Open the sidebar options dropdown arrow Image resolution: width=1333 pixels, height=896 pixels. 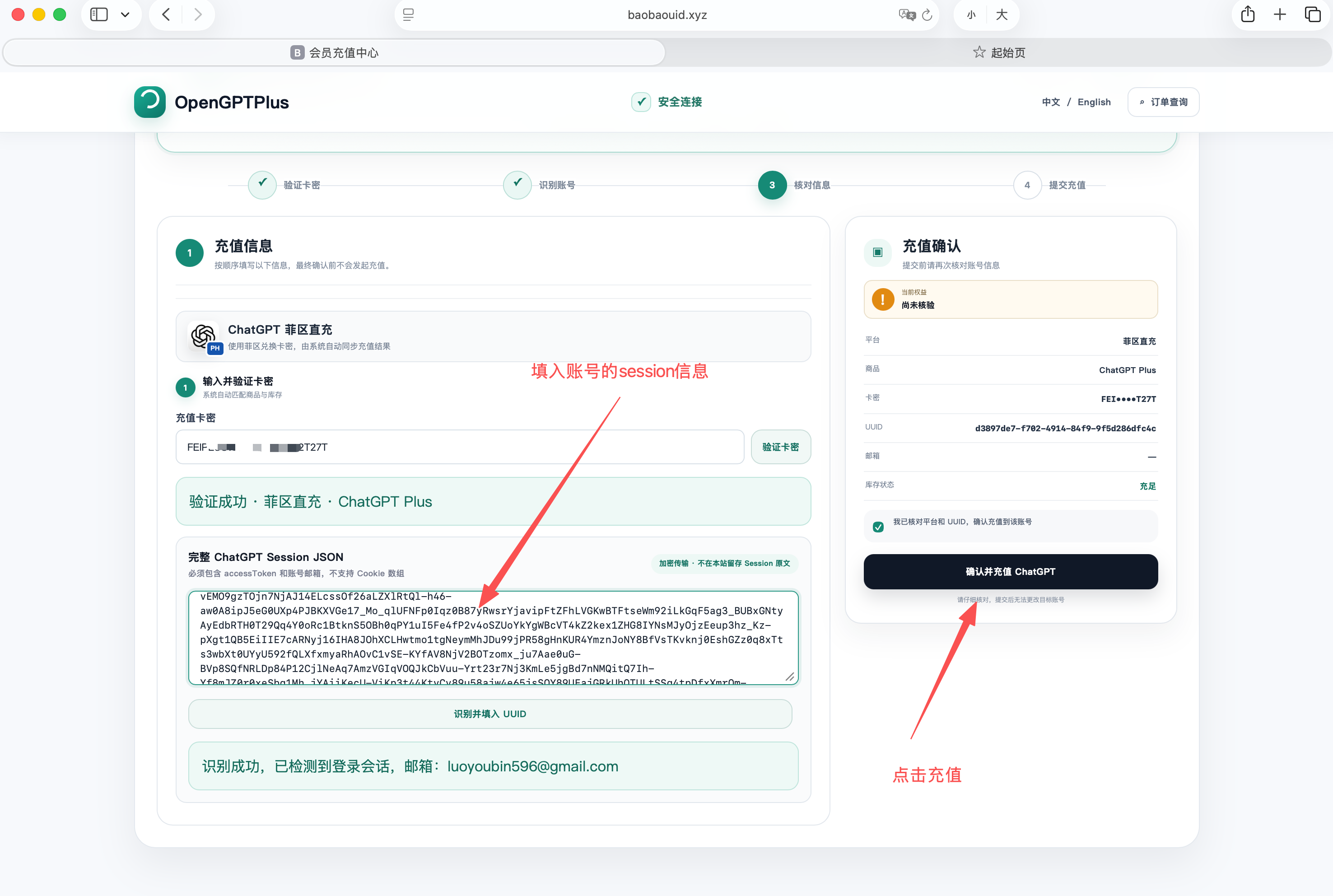pos(125,15)
